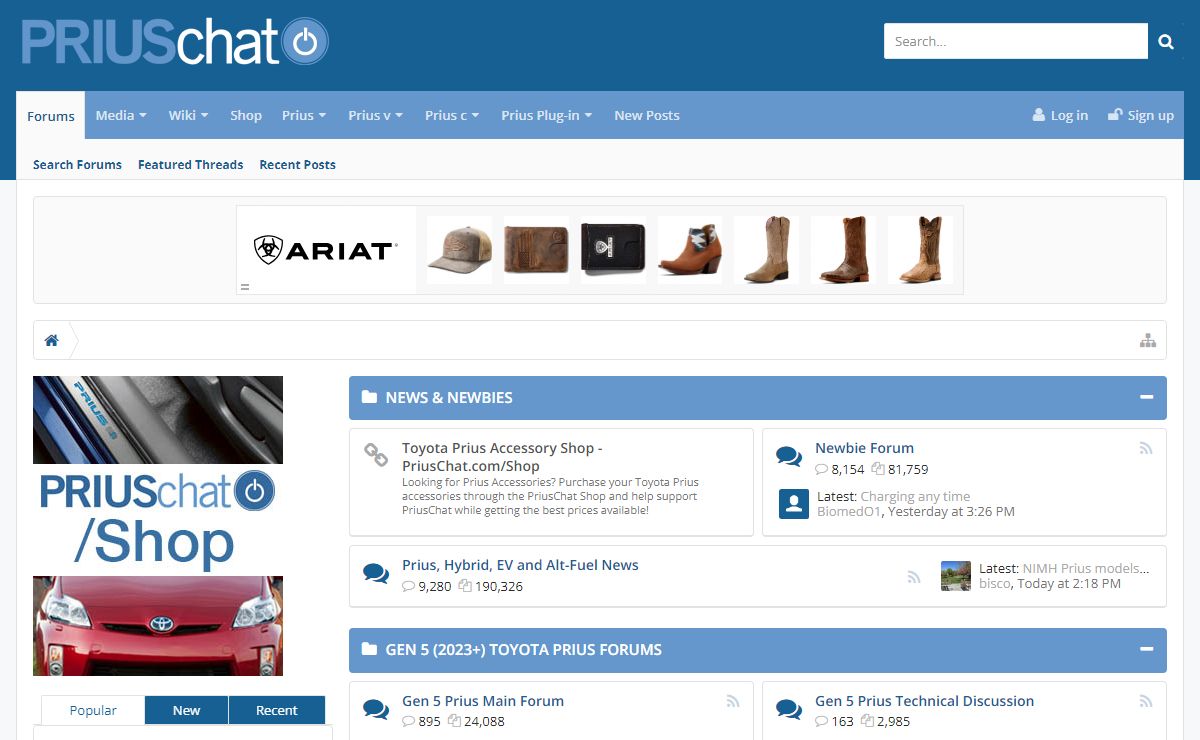Click the Newbie Forum chat bubbles icon

coord(789,457)
